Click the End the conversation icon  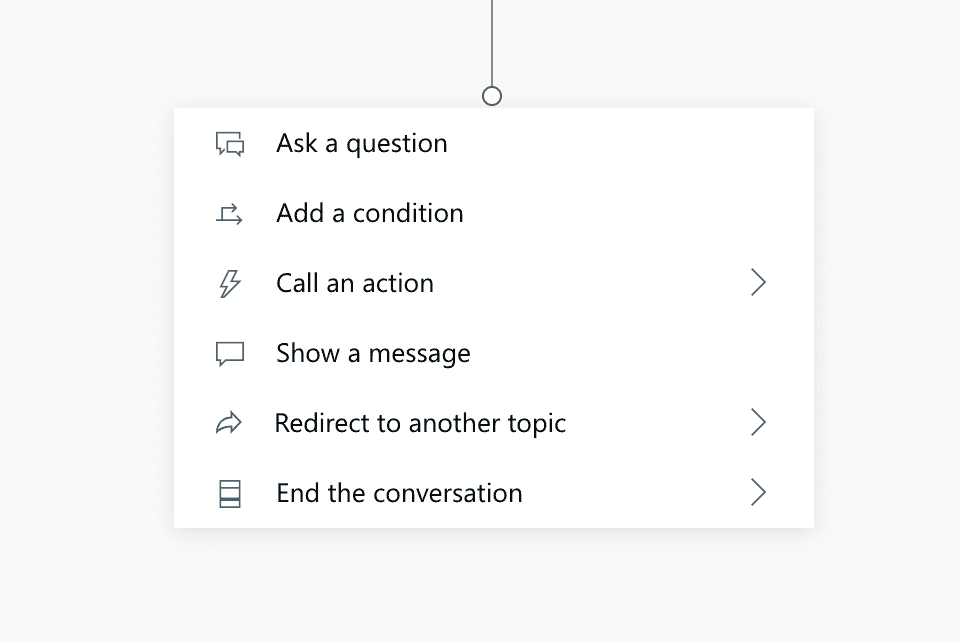230,494
